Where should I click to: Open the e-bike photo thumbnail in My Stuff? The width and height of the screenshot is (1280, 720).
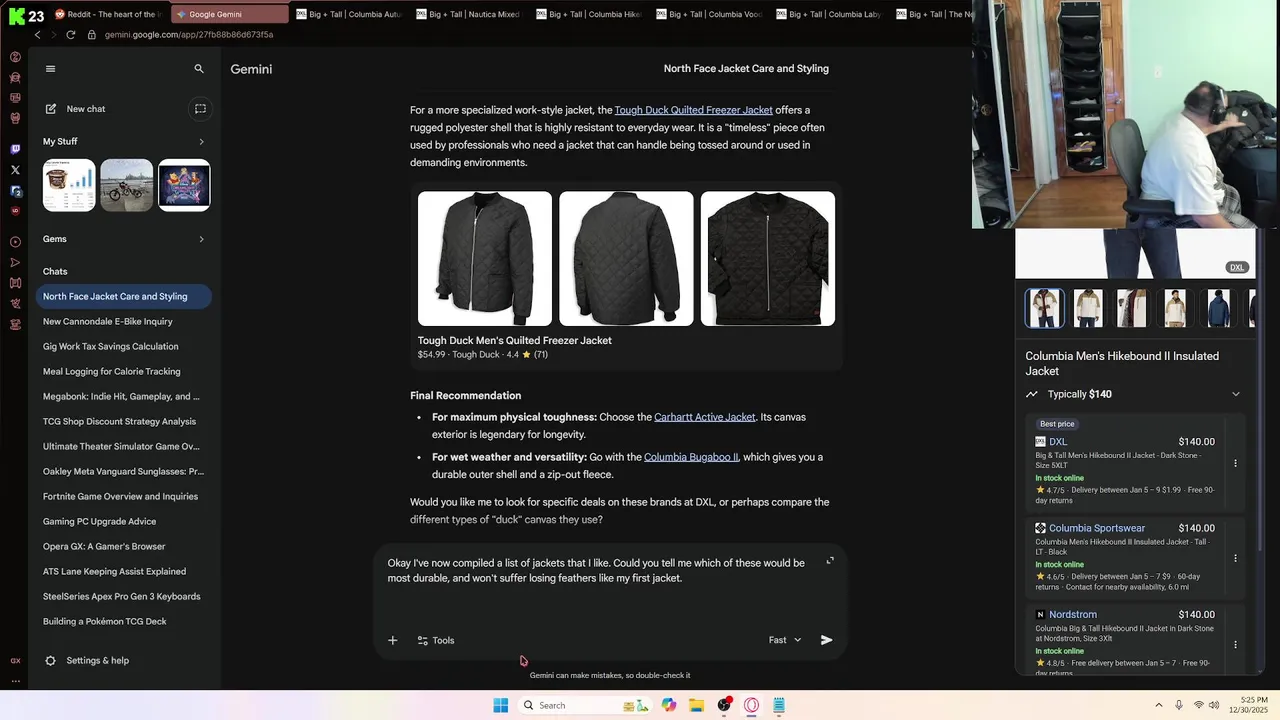pos(126,185)
